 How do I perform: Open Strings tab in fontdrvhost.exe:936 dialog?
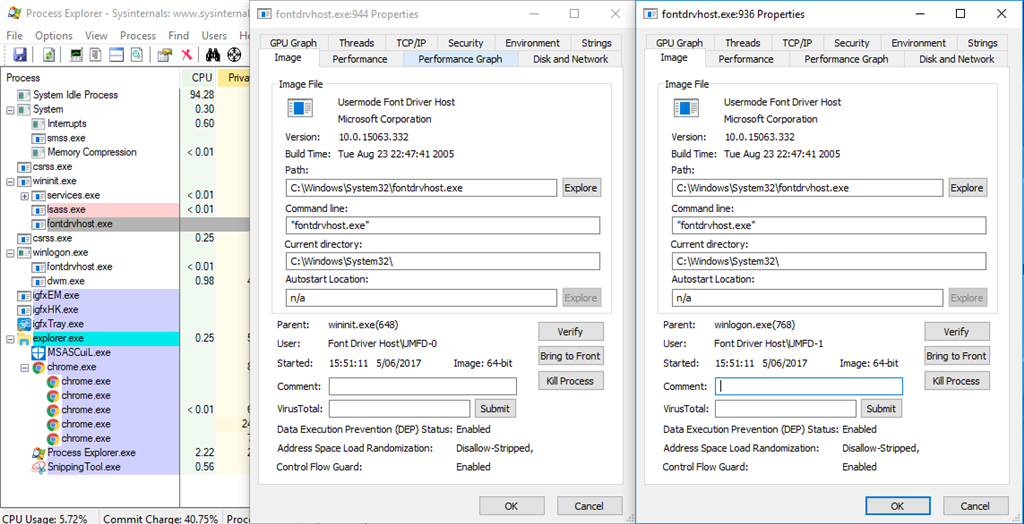coord(982,42)
